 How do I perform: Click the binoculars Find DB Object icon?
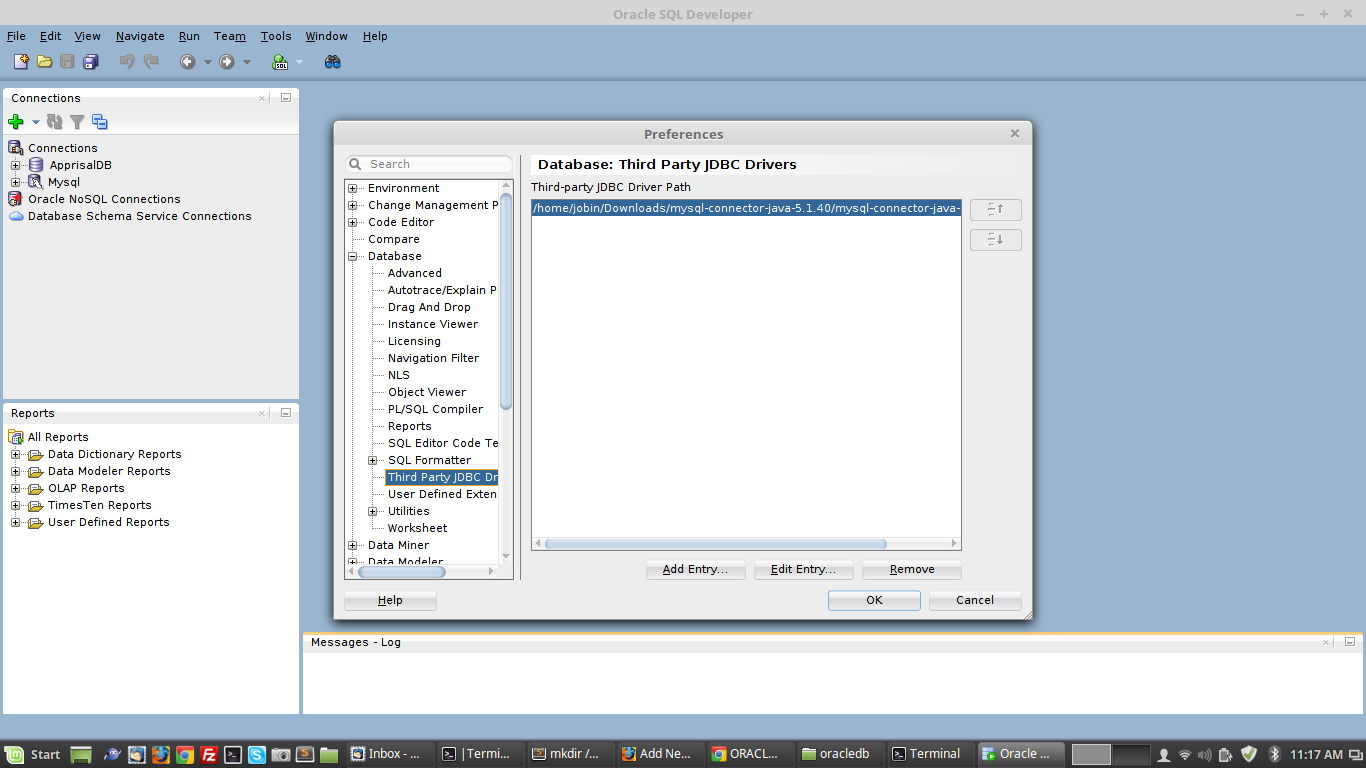pos(333,62)
